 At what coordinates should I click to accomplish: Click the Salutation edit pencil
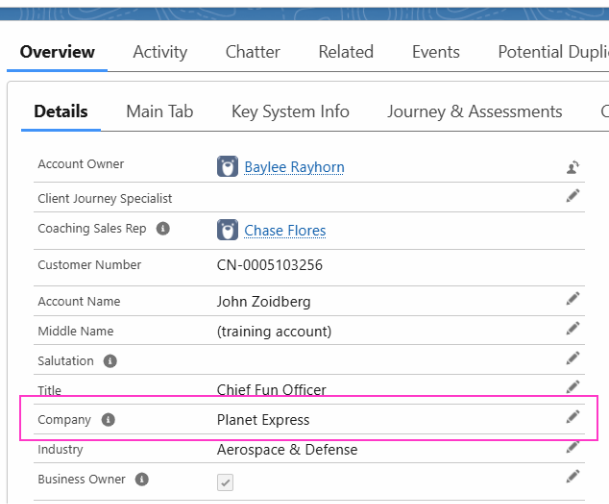pos(573,358)
